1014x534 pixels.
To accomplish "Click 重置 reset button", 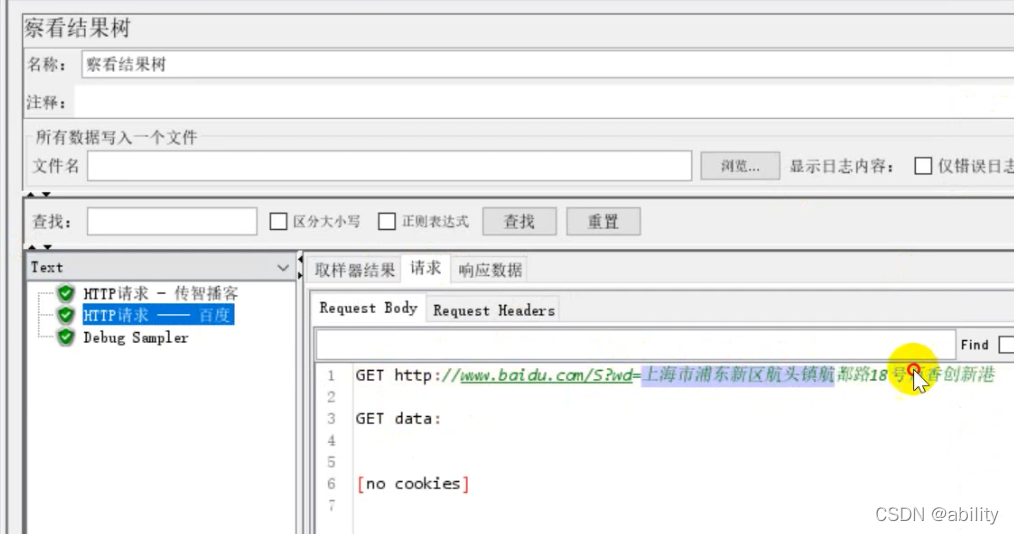I will click(603, 222).
